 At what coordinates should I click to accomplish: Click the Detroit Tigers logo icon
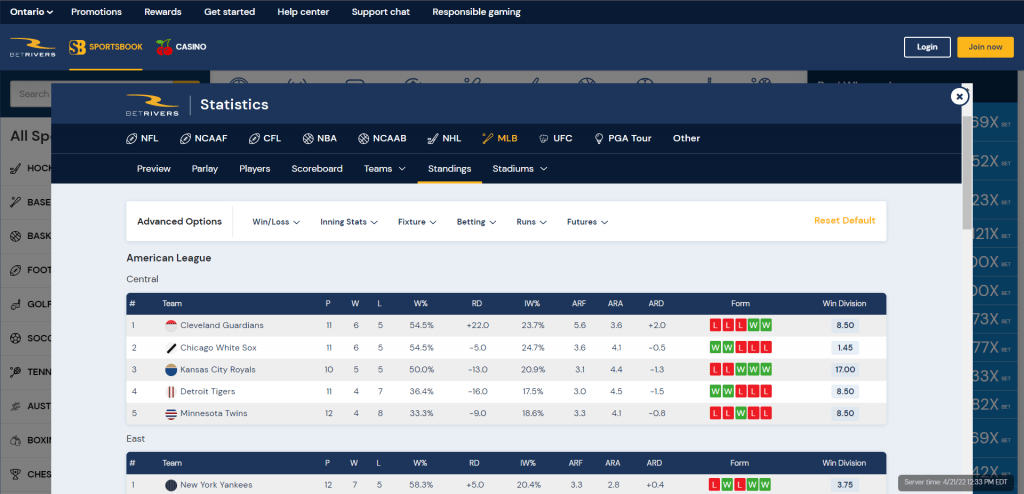(x=171, y=391)
